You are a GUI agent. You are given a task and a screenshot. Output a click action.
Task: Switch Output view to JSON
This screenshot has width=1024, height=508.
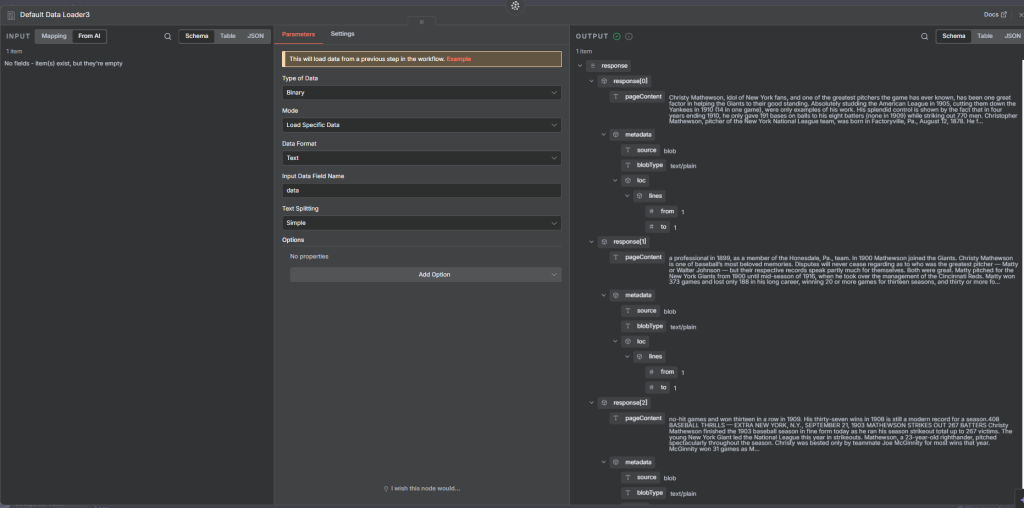pos(1012,36)
